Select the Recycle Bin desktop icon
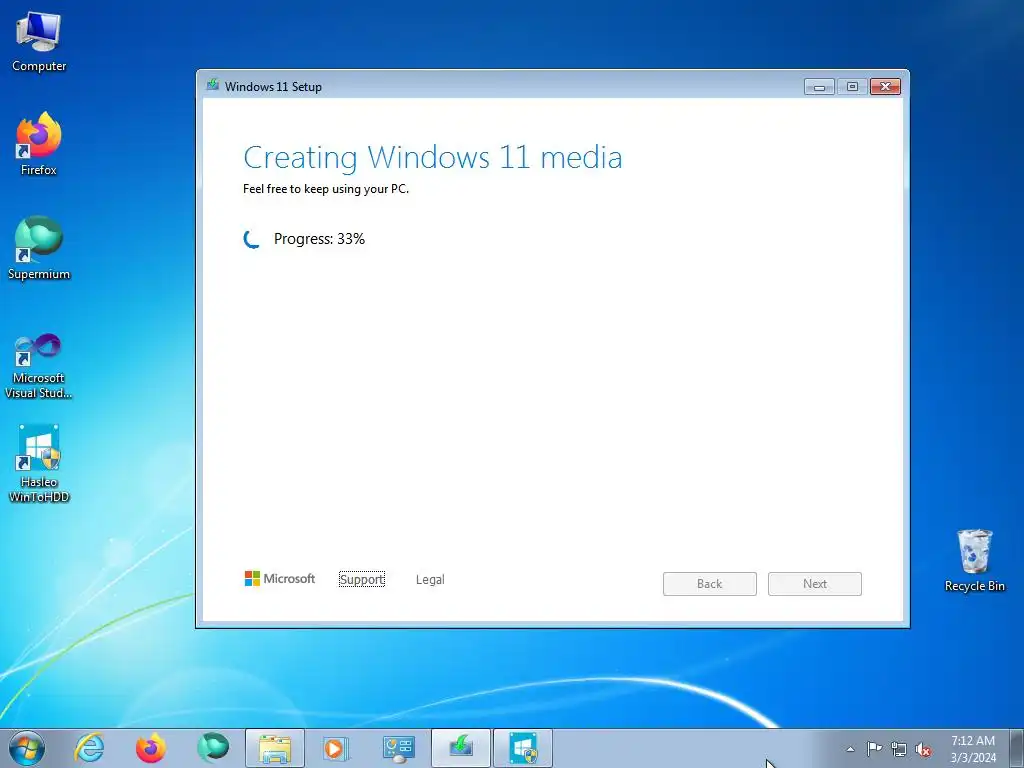The height and width of the screenshot is (768, 1024). [974, 560]
